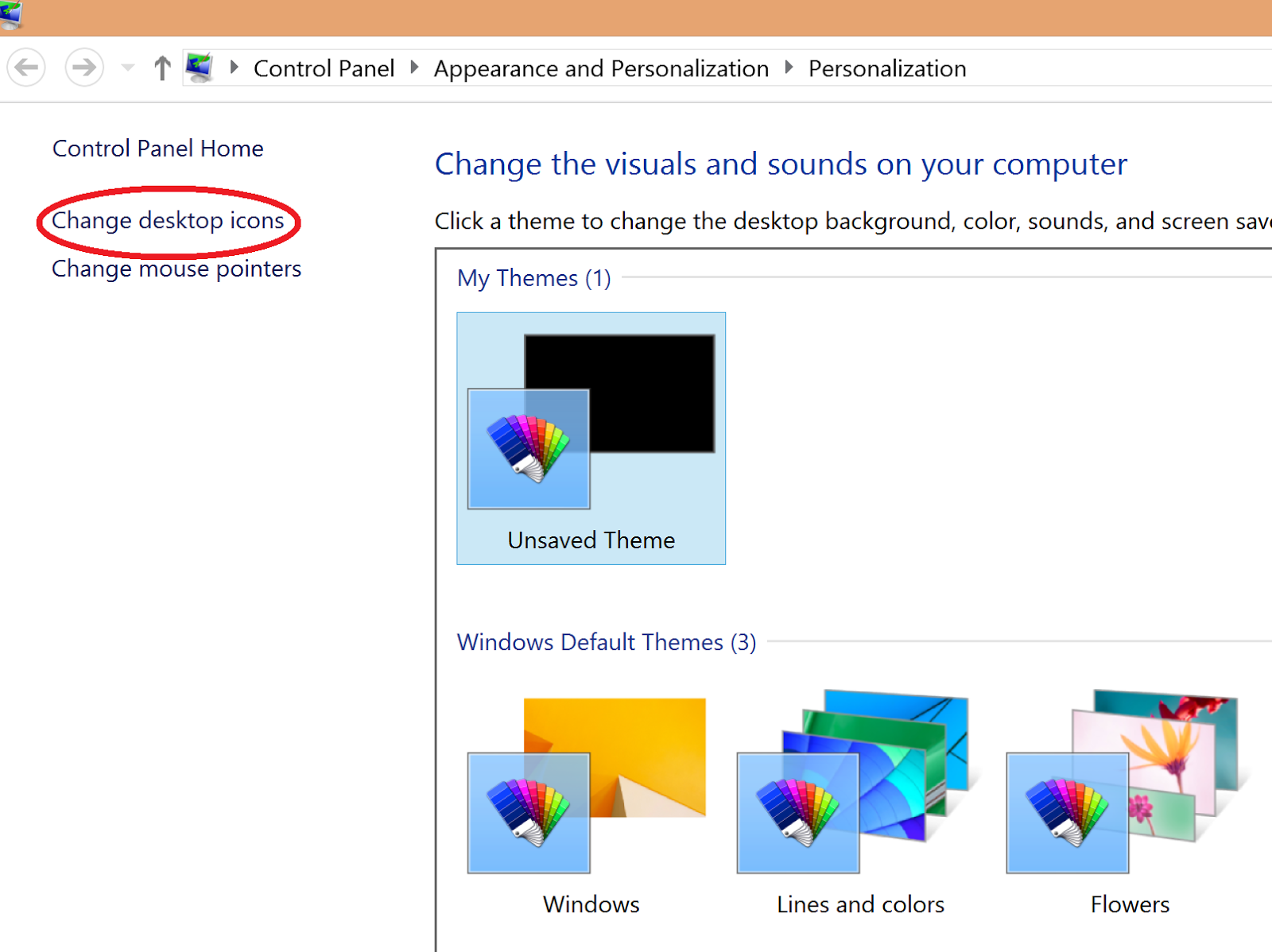
Task: Open the Change desktop icons link
Action: 168,220
